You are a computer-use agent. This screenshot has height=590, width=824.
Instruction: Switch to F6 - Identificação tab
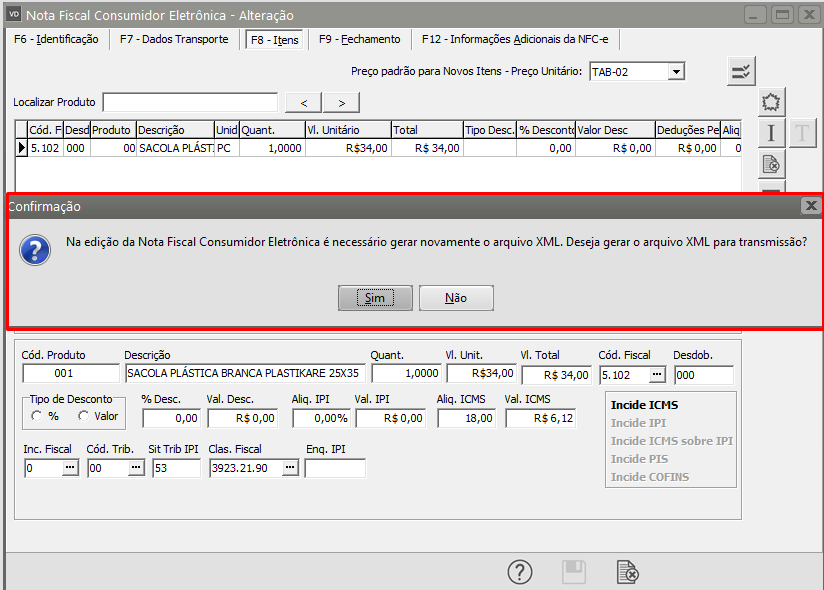point(55,39)
